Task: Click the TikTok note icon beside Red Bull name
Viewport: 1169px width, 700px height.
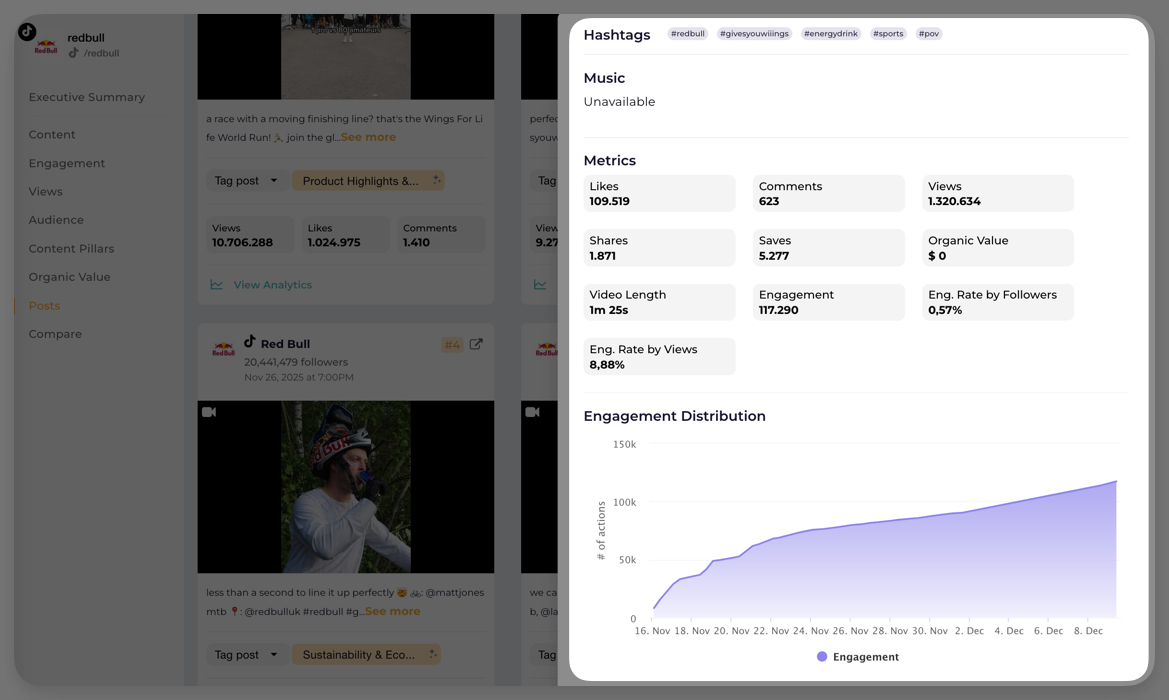Action: click(x=250, y=343)
